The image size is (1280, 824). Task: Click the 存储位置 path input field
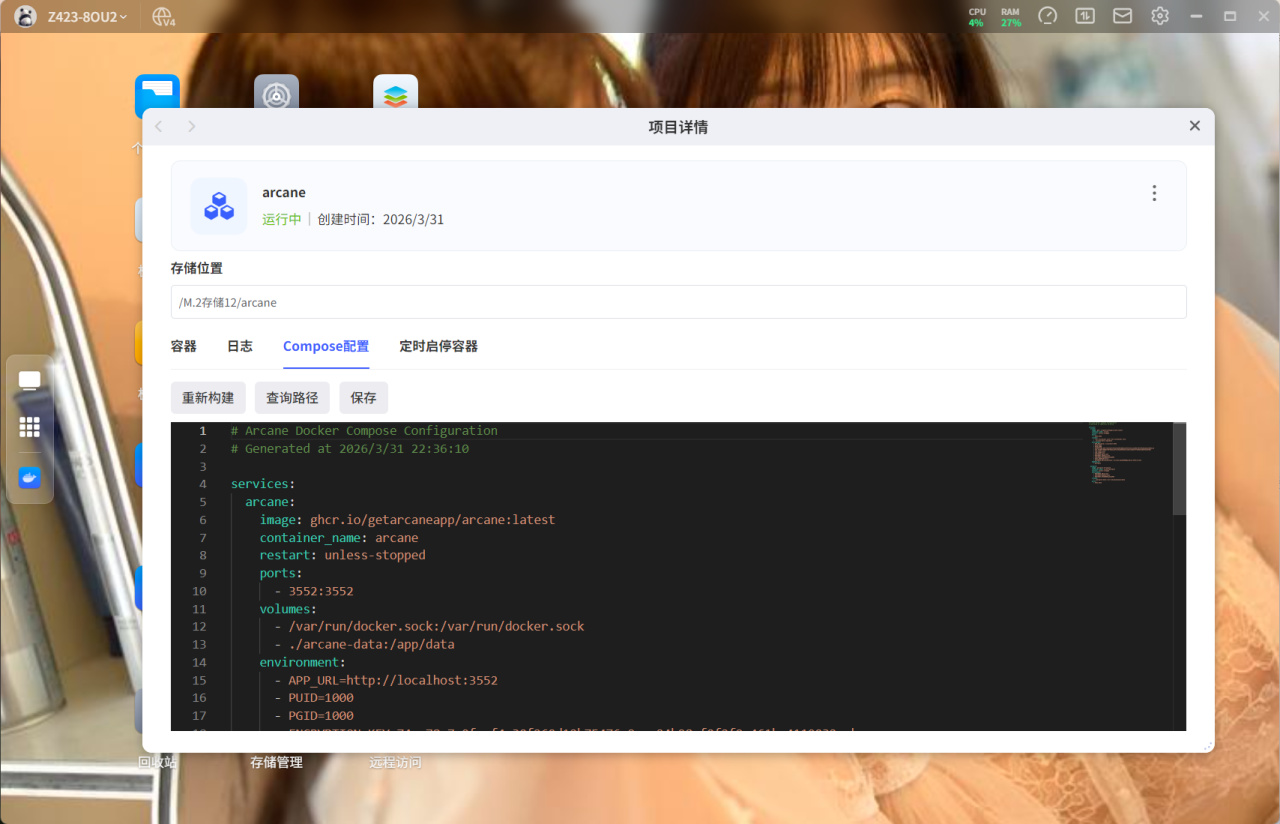[x=678, y=302]
